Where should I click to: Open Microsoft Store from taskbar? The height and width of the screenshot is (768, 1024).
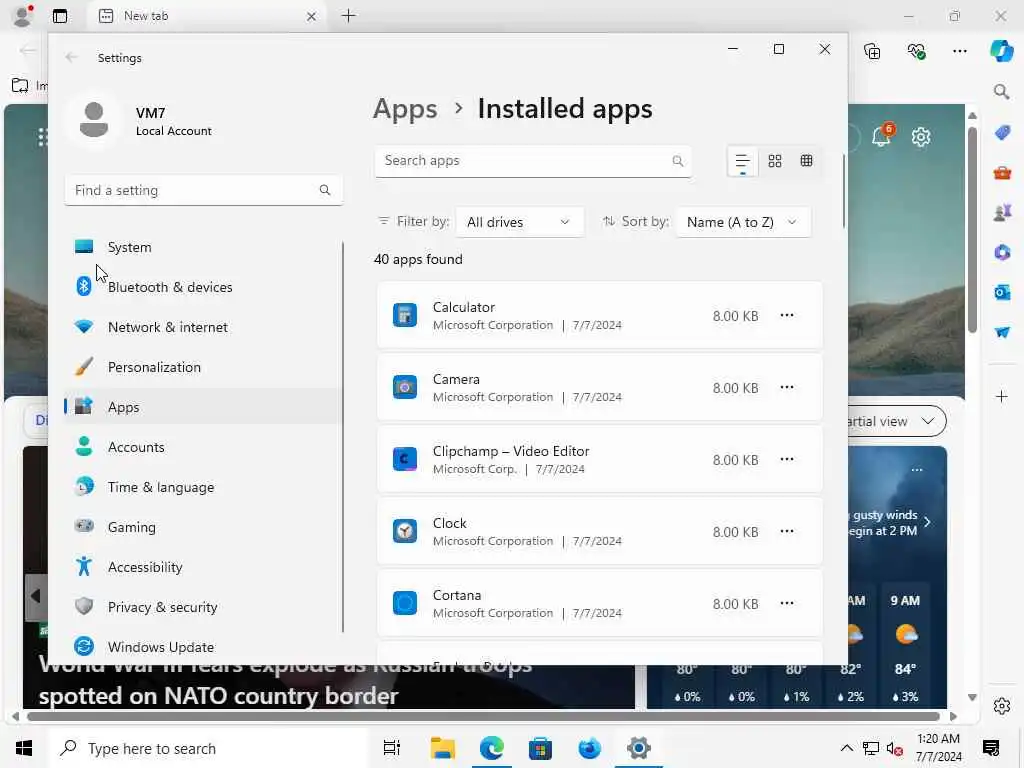click(x=540, y=748)
